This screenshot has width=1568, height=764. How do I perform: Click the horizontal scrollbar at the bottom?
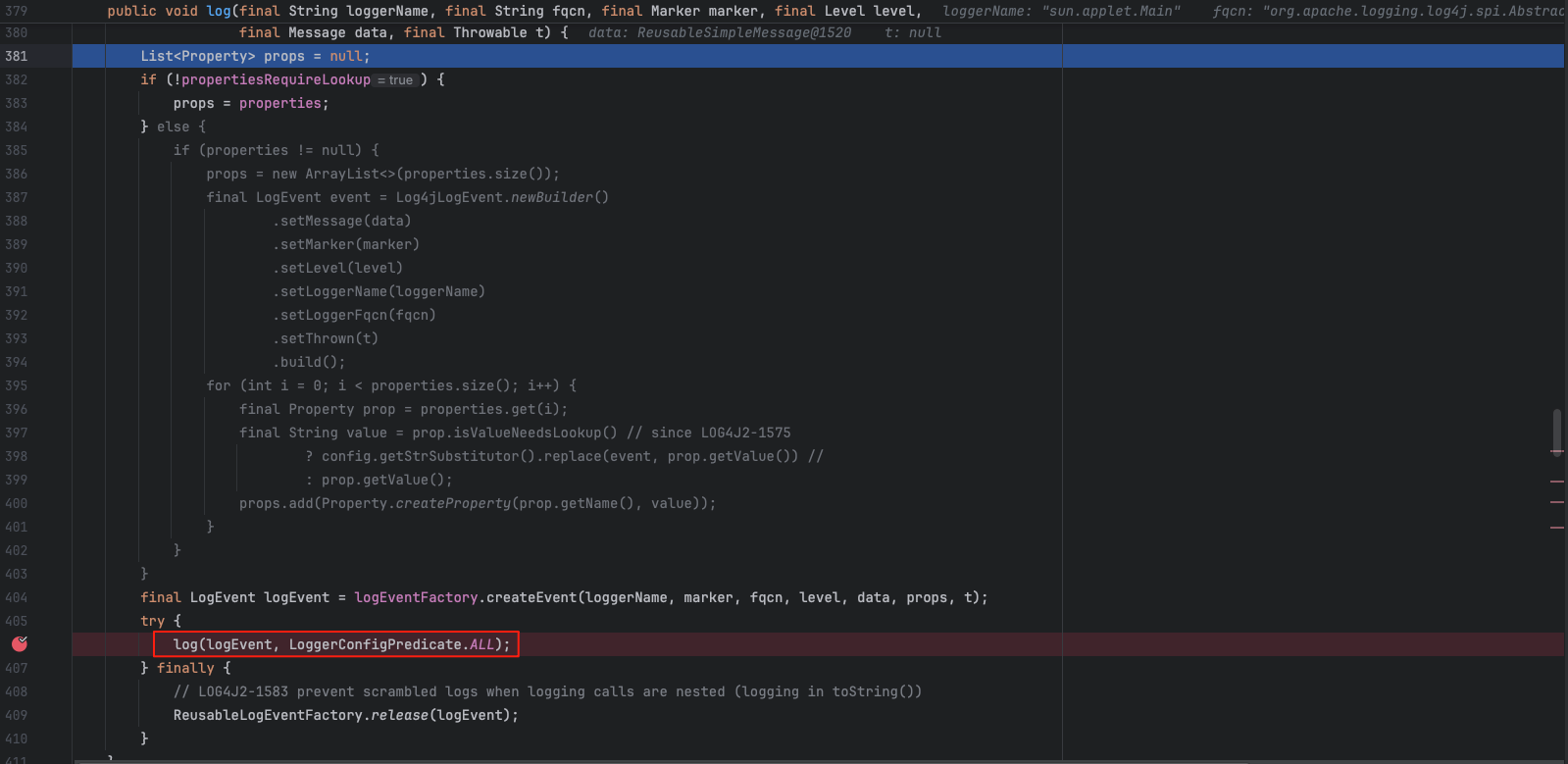[x=784, y=760]
